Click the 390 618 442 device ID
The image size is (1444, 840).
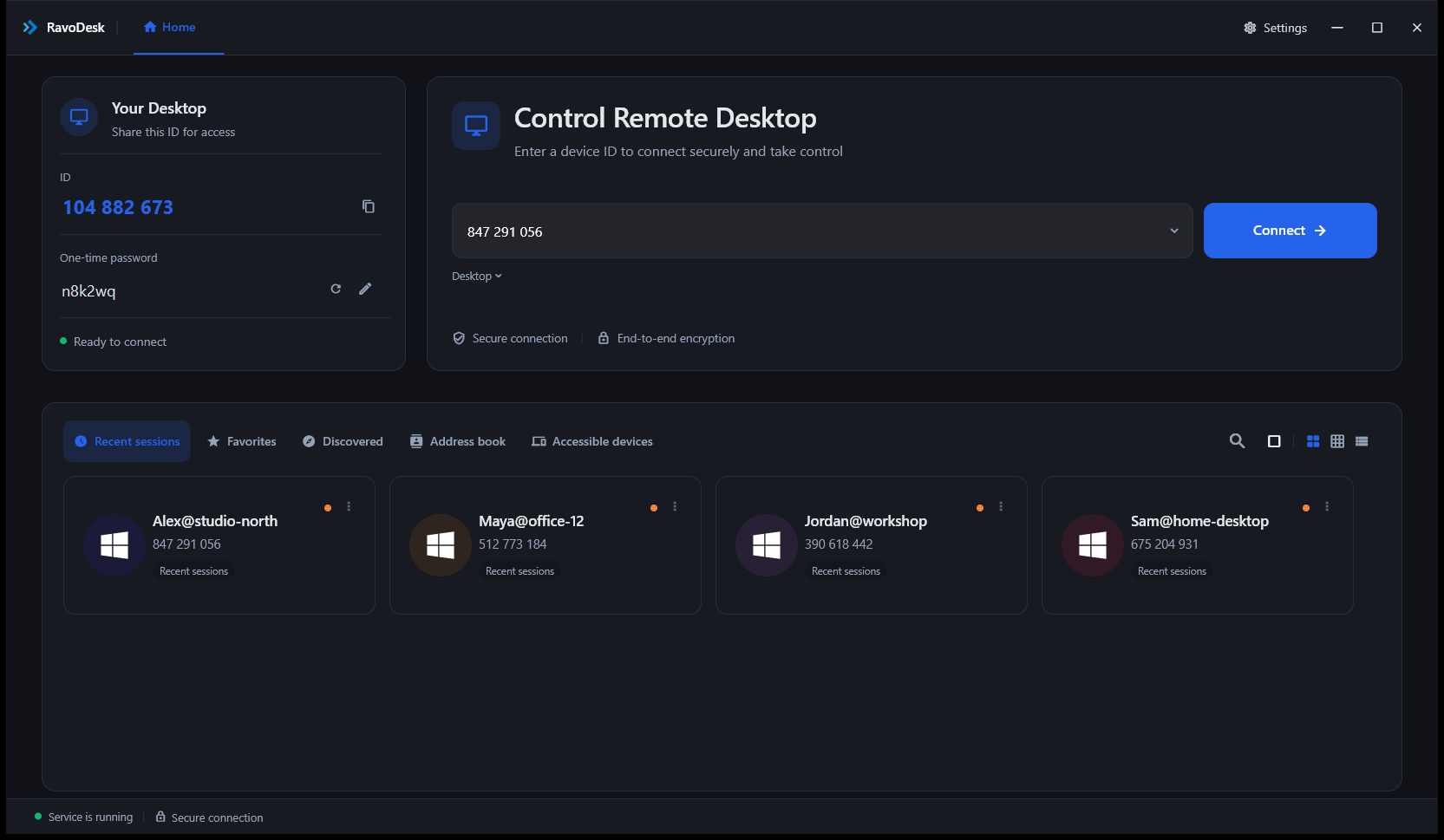tap(839, 544)
